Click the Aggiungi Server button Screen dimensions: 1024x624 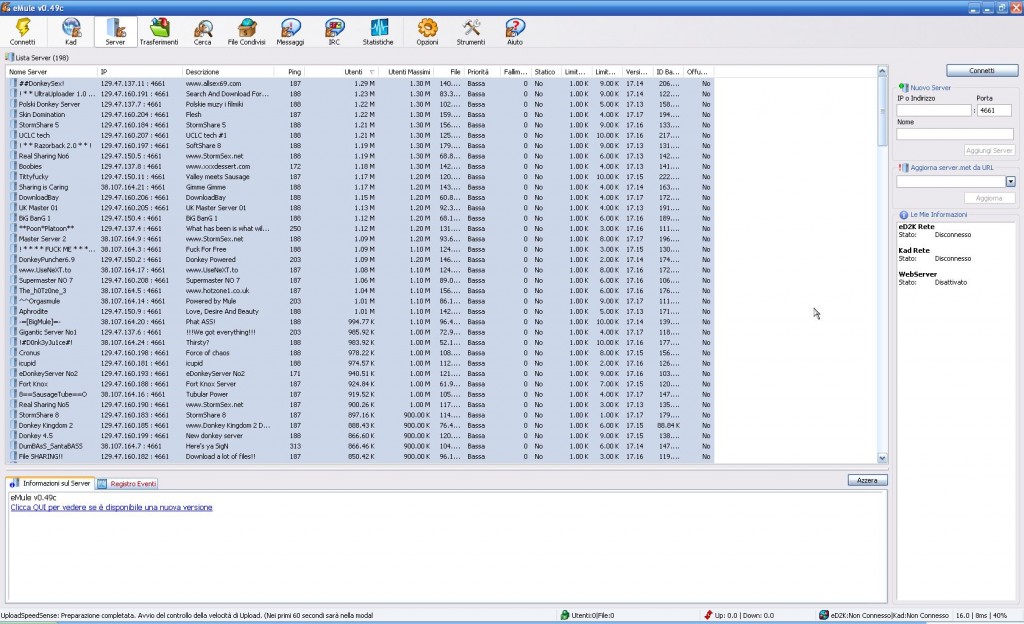click(x=989, y=150)
